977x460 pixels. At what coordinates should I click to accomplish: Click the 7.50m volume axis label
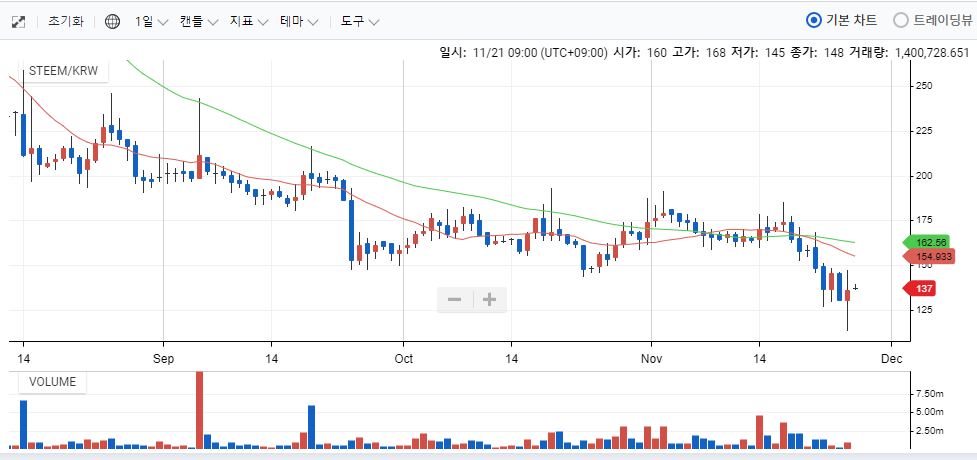click(929, 393)
